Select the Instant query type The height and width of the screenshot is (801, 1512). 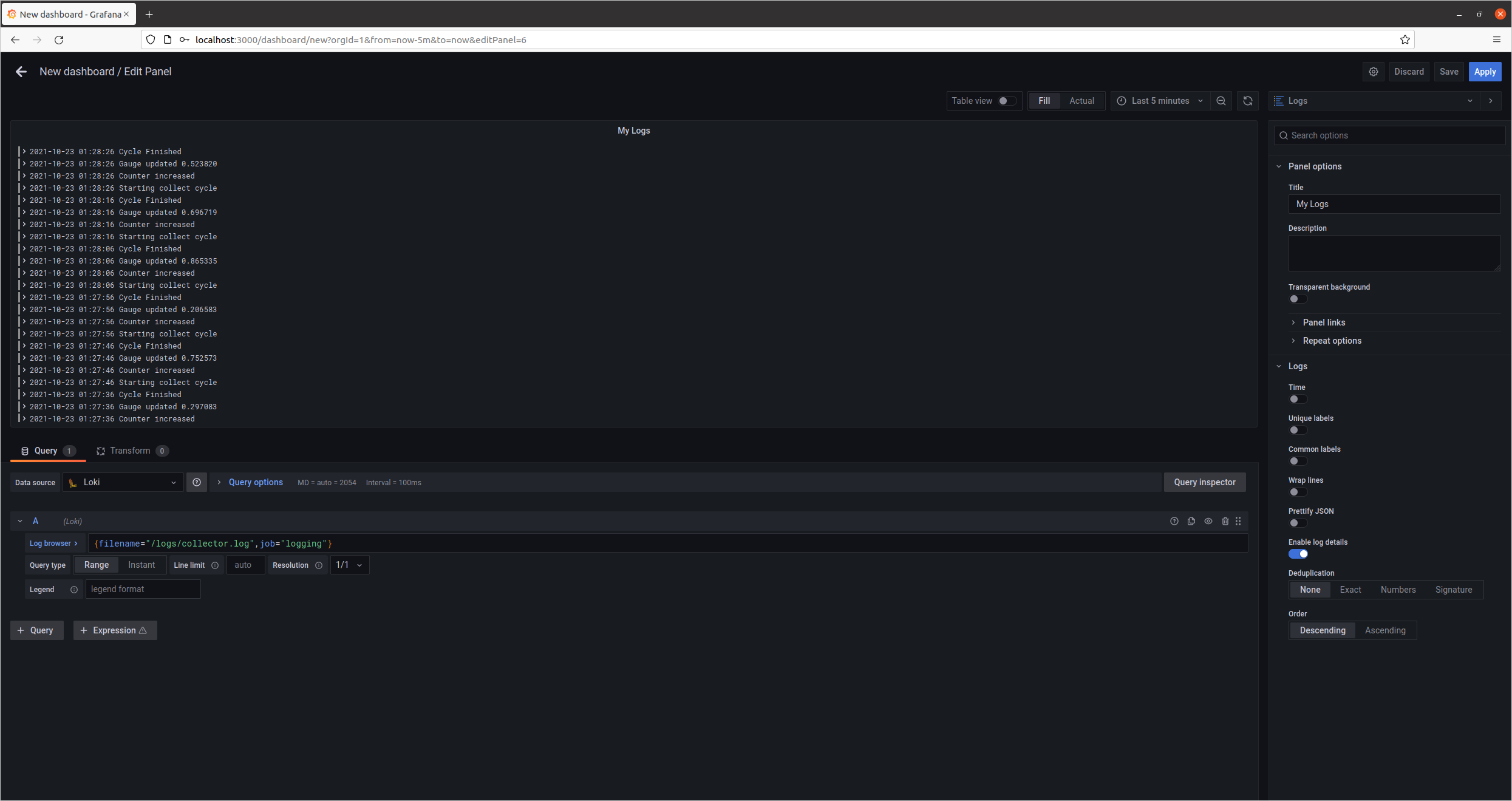pos(141,565)
